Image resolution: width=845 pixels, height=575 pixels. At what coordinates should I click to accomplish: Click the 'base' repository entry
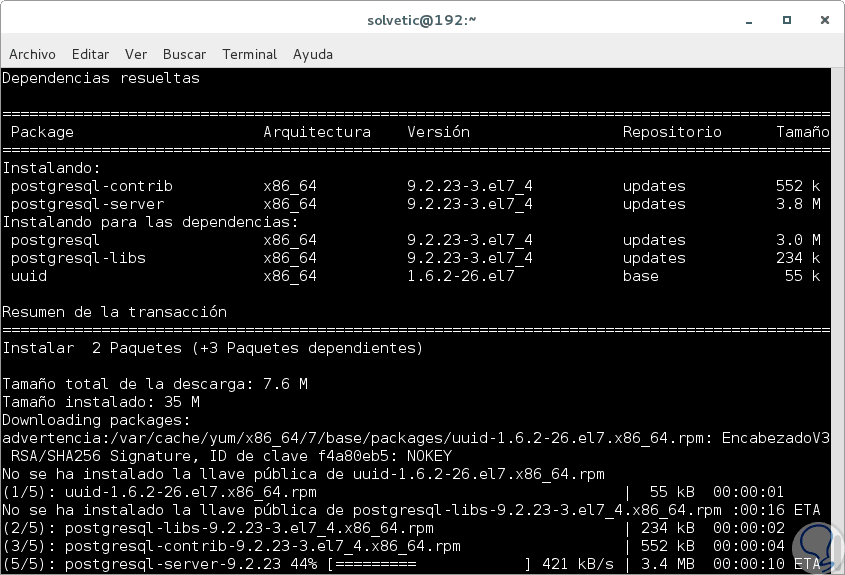click(x=640, y=276)
